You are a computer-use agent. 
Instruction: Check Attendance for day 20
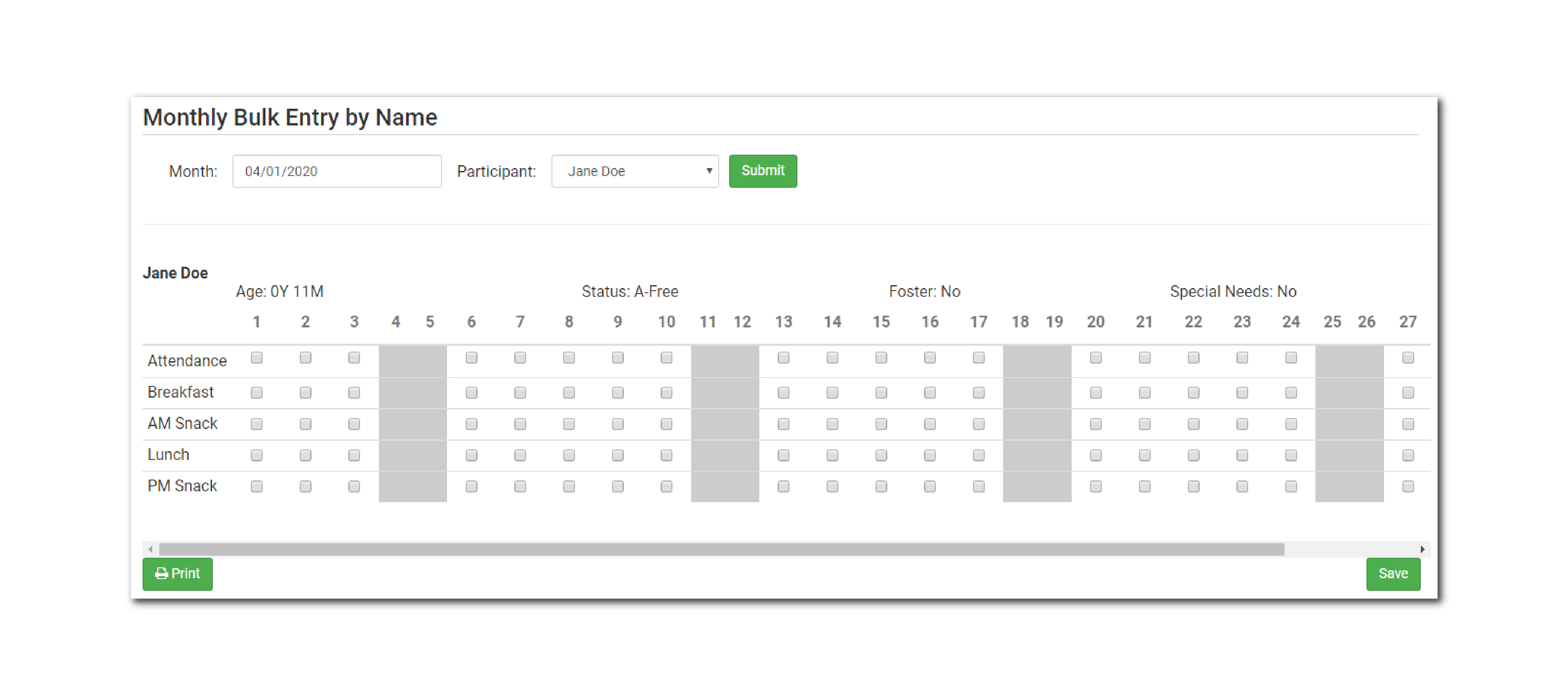tap(1096, 358)
